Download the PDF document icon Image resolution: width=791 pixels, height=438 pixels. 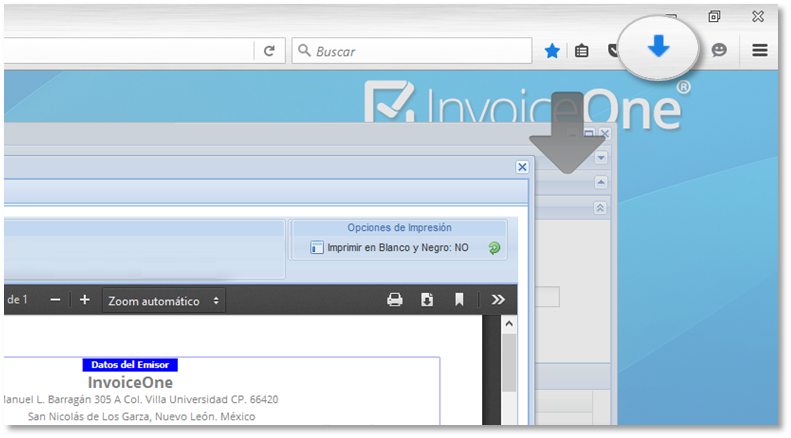427,300
